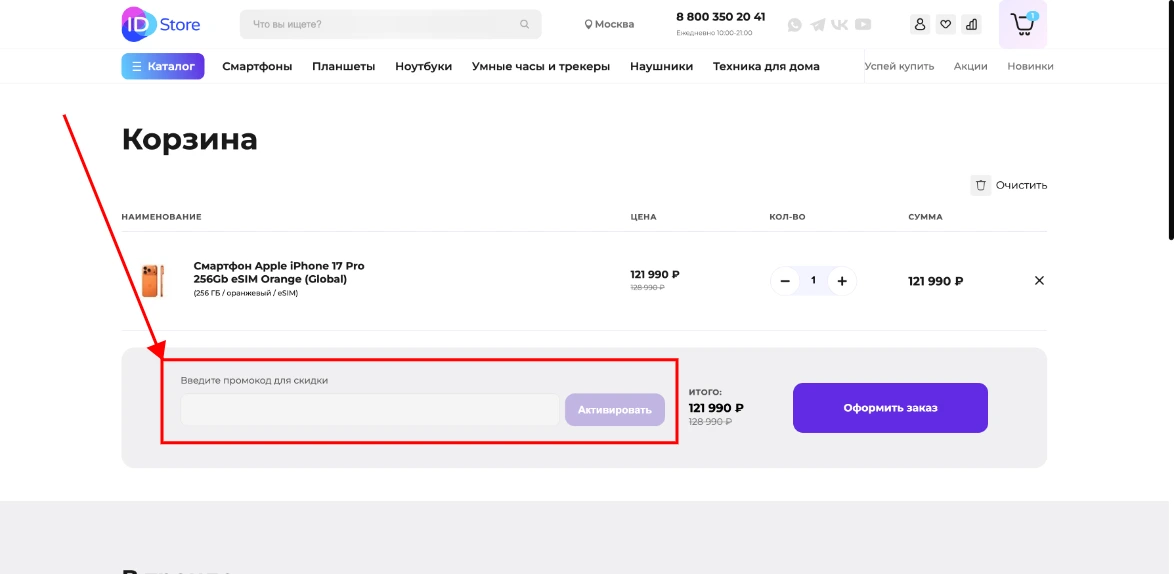Remove iPhone 17 Pro with X icon

[1039, 281]
